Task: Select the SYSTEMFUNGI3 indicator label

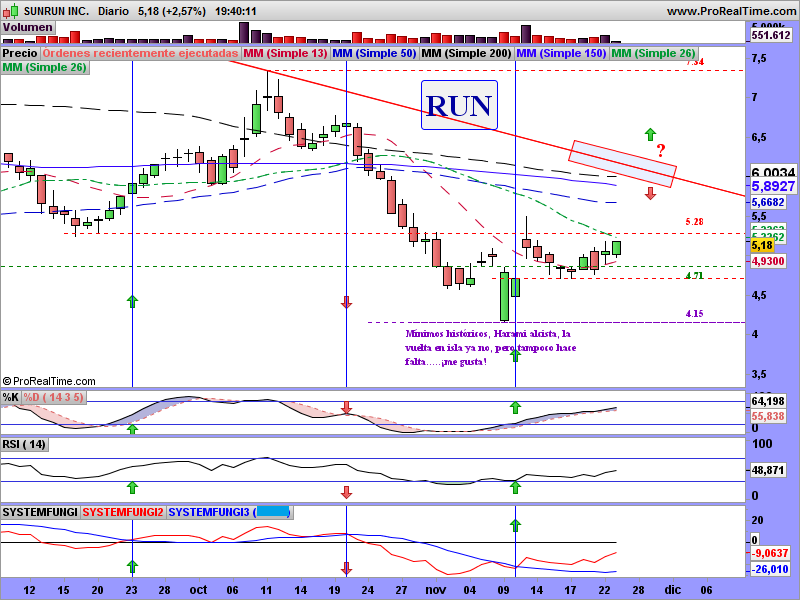Action: point(230,512)
